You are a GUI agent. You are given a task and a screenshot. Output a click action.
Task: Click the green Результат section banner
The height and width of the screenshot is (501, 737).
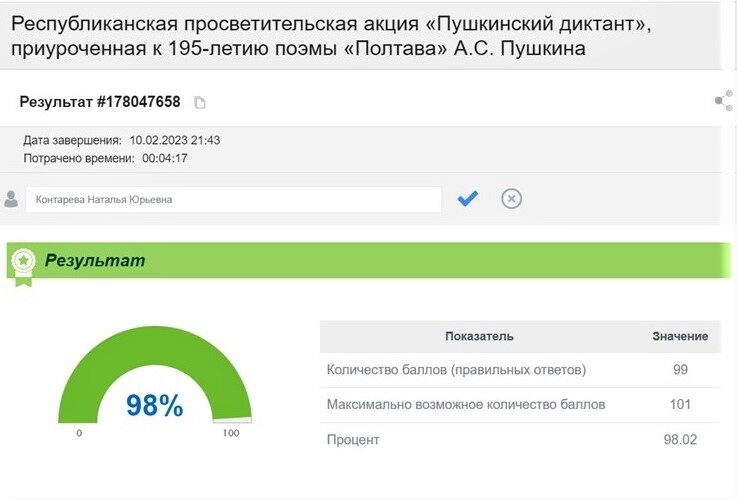pos(369,260)
